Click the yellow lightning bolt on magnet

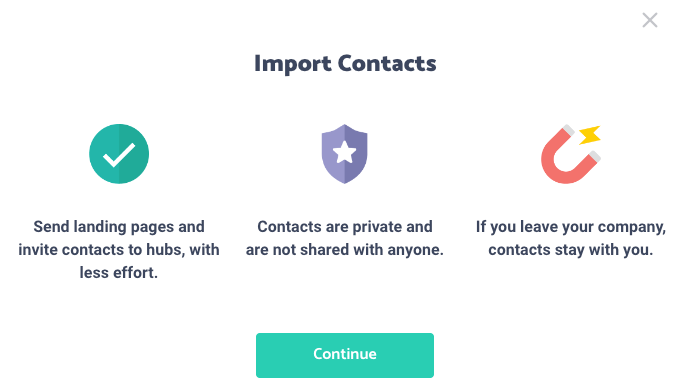[x=590, y=135]
